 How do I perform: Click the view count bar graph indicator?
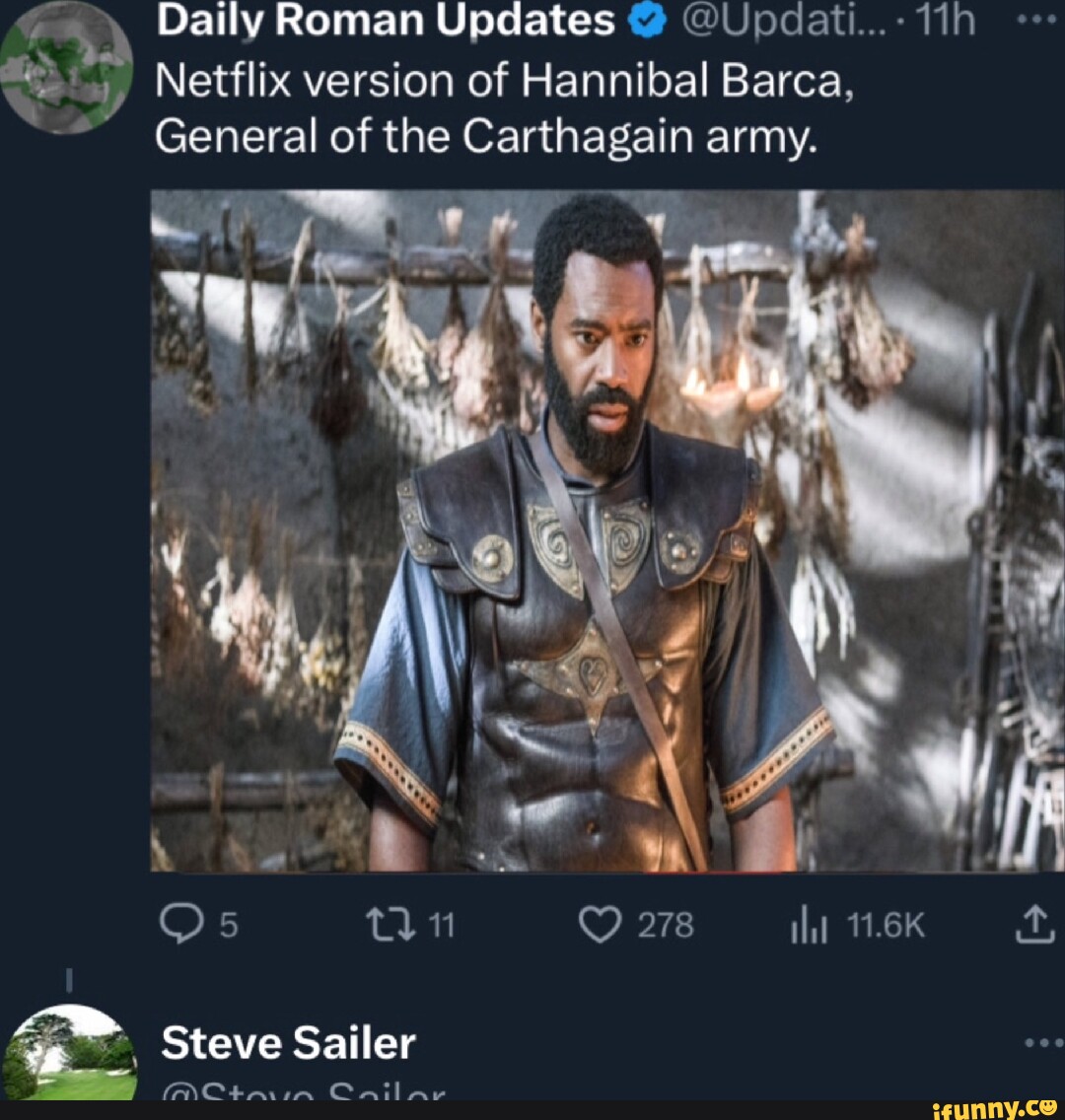click(x=809, y=923)
